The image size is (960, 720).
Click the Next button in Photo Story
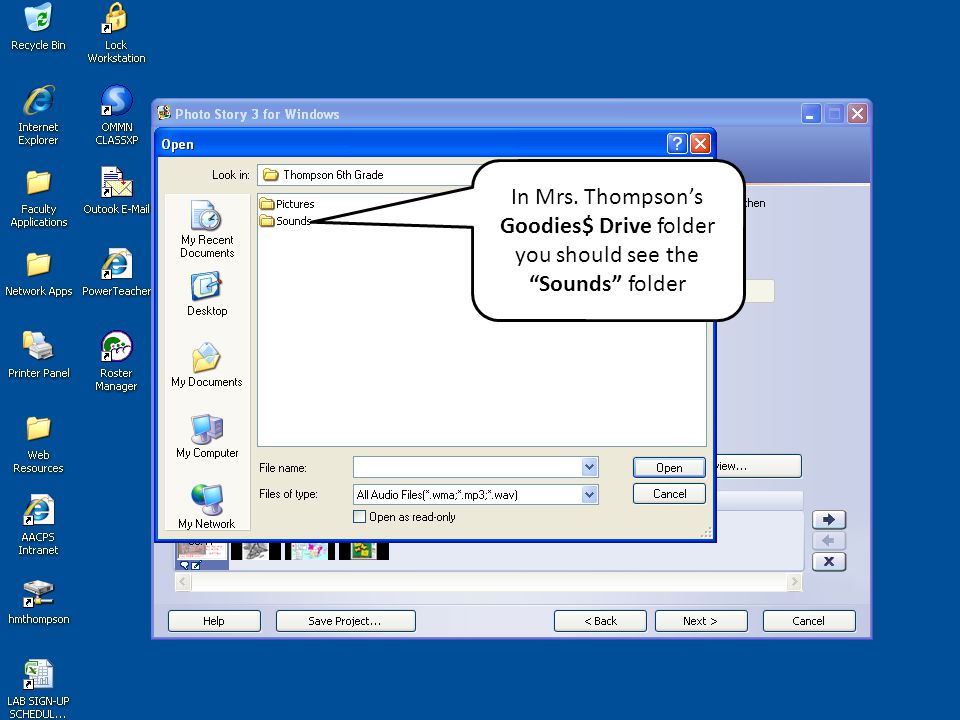(x=701, y=621)
